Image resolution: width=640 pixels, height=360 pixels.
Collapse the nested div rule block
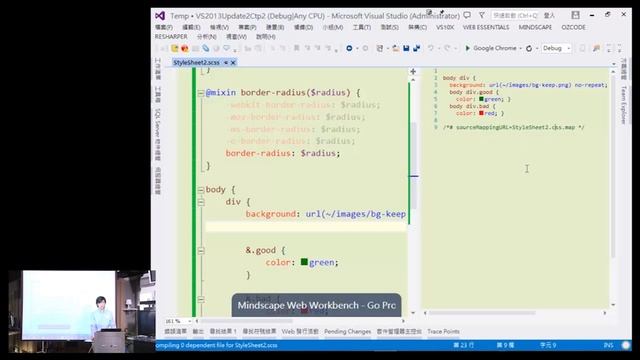[201, 202]
